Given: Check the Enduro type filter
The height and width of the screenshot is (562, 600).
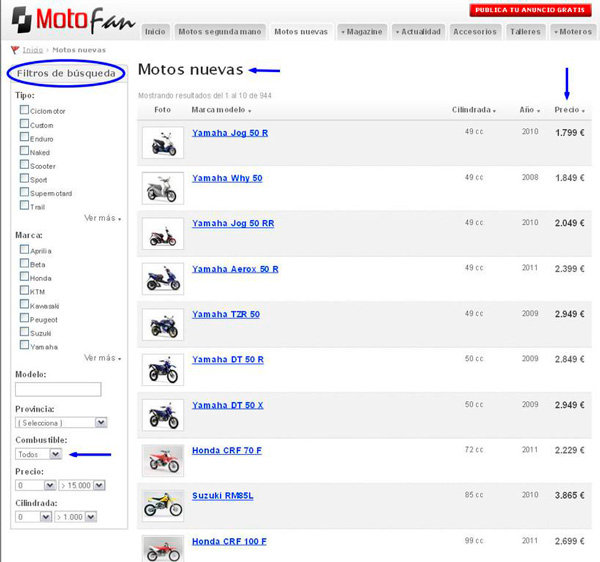Looking at the screenshot, I should [24, 137].
